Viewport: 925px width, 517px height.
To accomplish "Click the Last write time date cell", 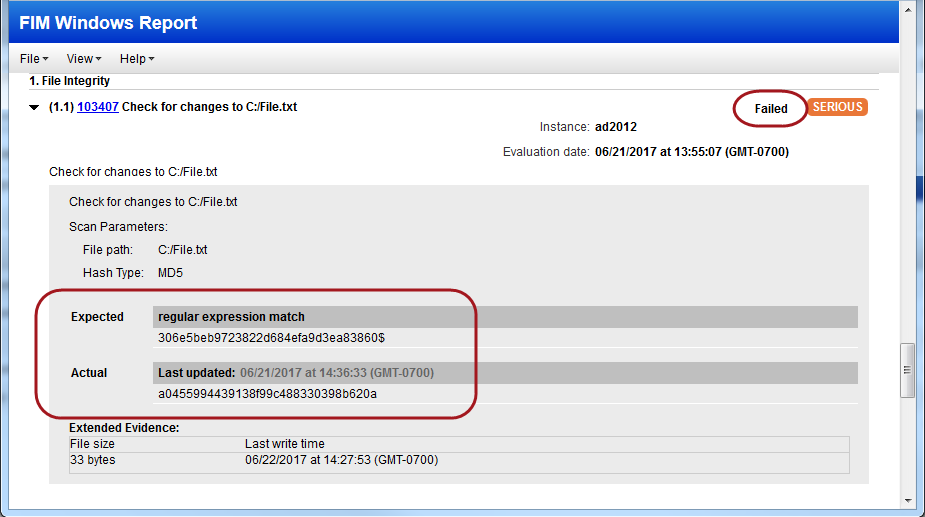I will pyautogui.click(x=341, y=460).
